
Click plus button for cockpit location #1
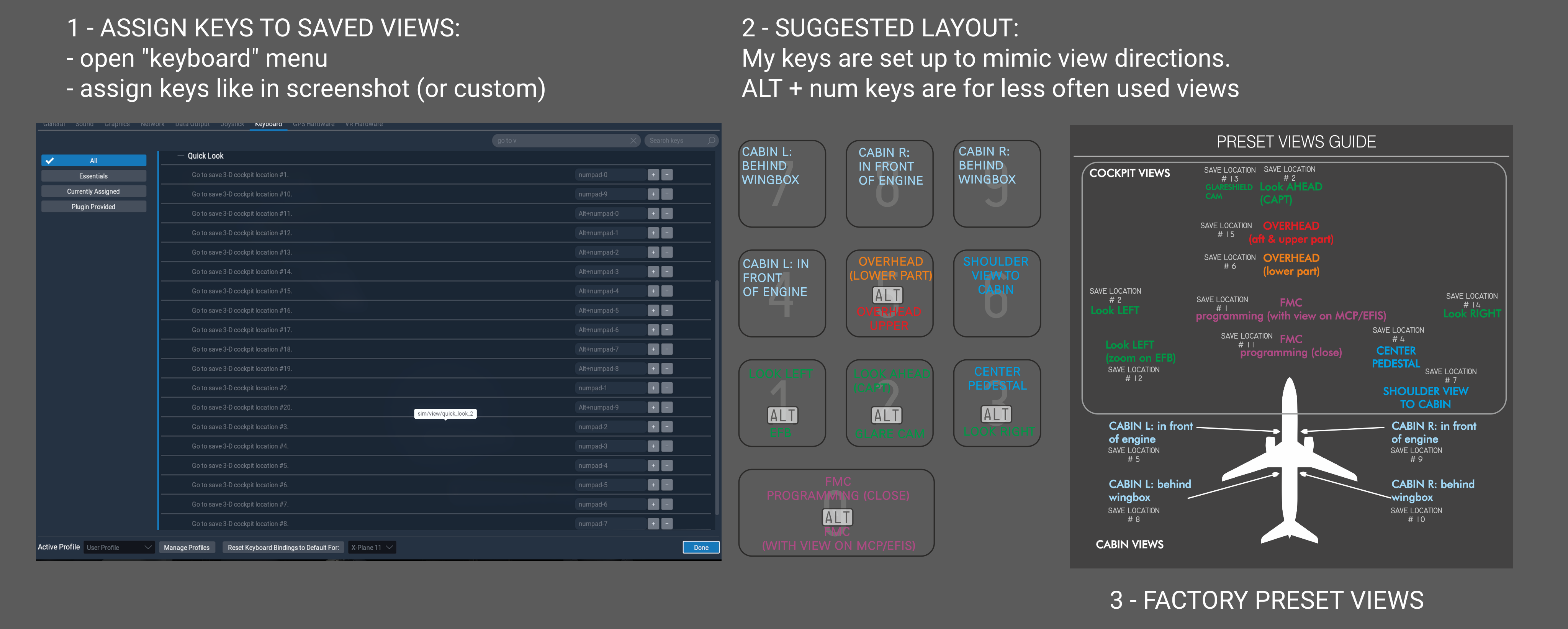pyautogui.click(x=653, y=175)
